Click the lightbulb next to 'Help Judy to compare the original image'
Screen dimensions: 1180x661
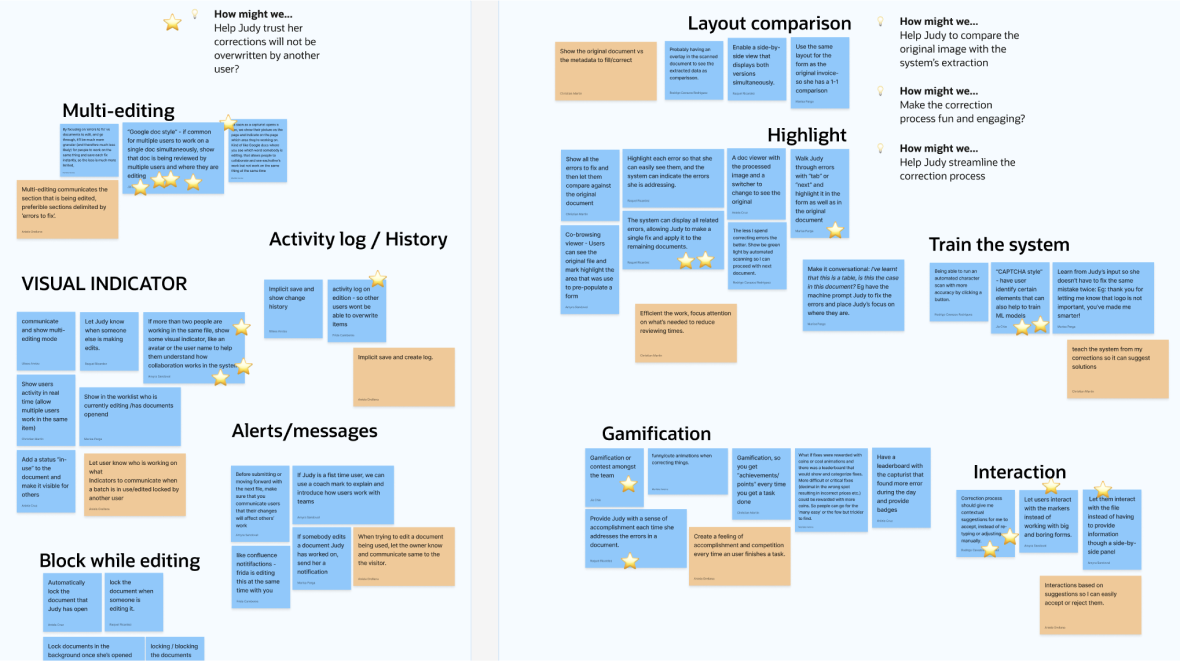[x=880, y=22]
